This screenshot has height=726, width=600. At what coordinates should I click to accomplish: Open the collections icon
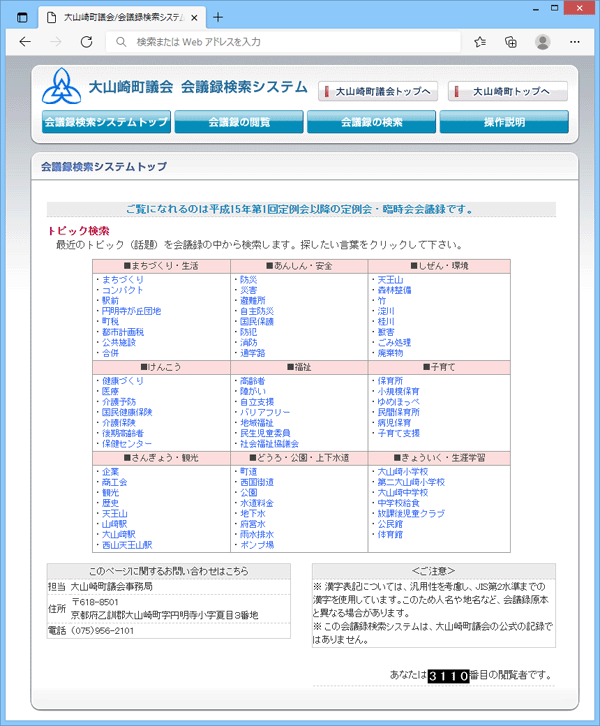pyautogui.click(x=511, y=42)
